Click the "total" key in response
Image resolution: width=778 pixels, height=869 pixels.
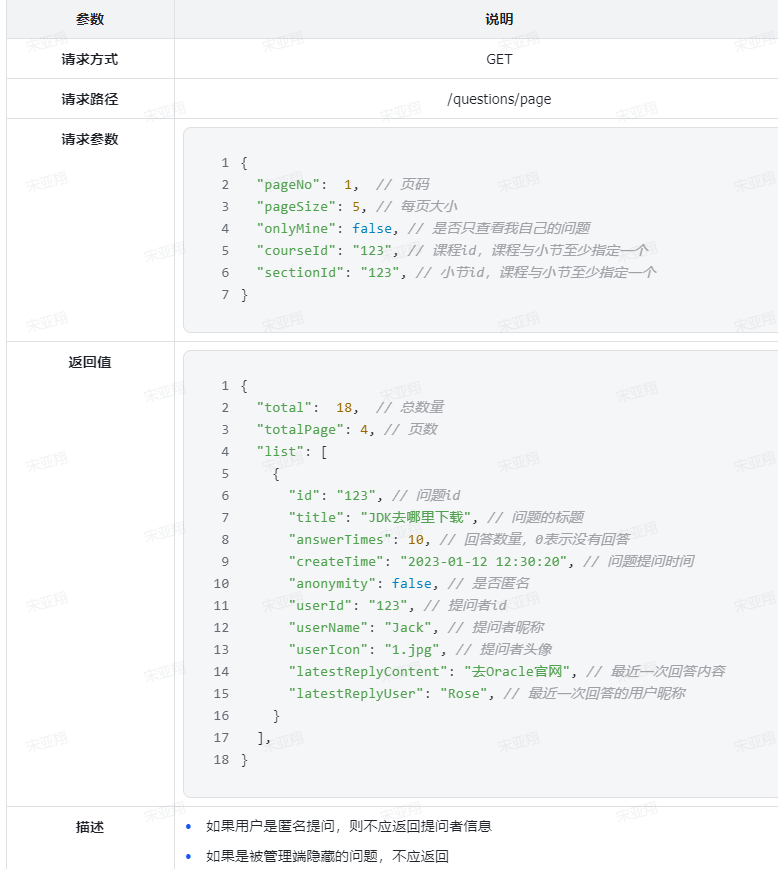click(284, 407)
